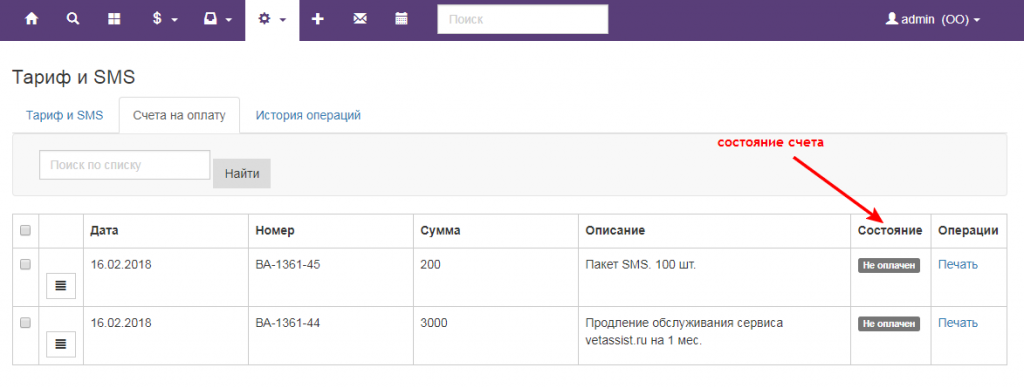The image size is (1024, 388).
Task: Click the Сумма column header
Action: [441, 231]
